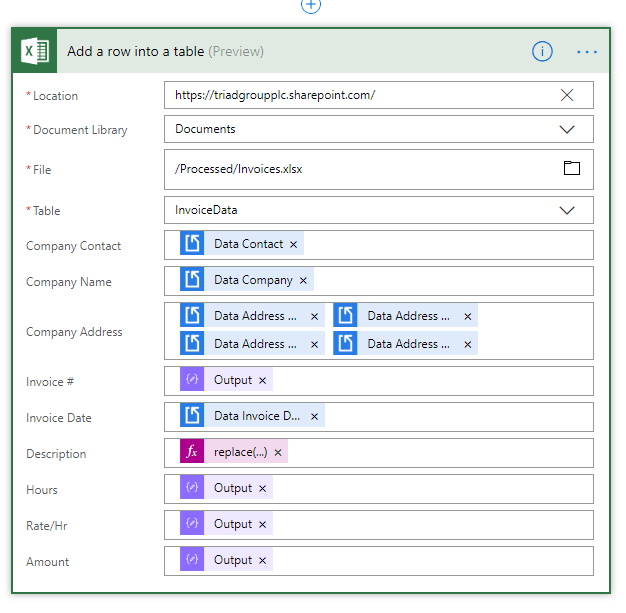Clear the Location value with the X icon

tap(567, 95)
